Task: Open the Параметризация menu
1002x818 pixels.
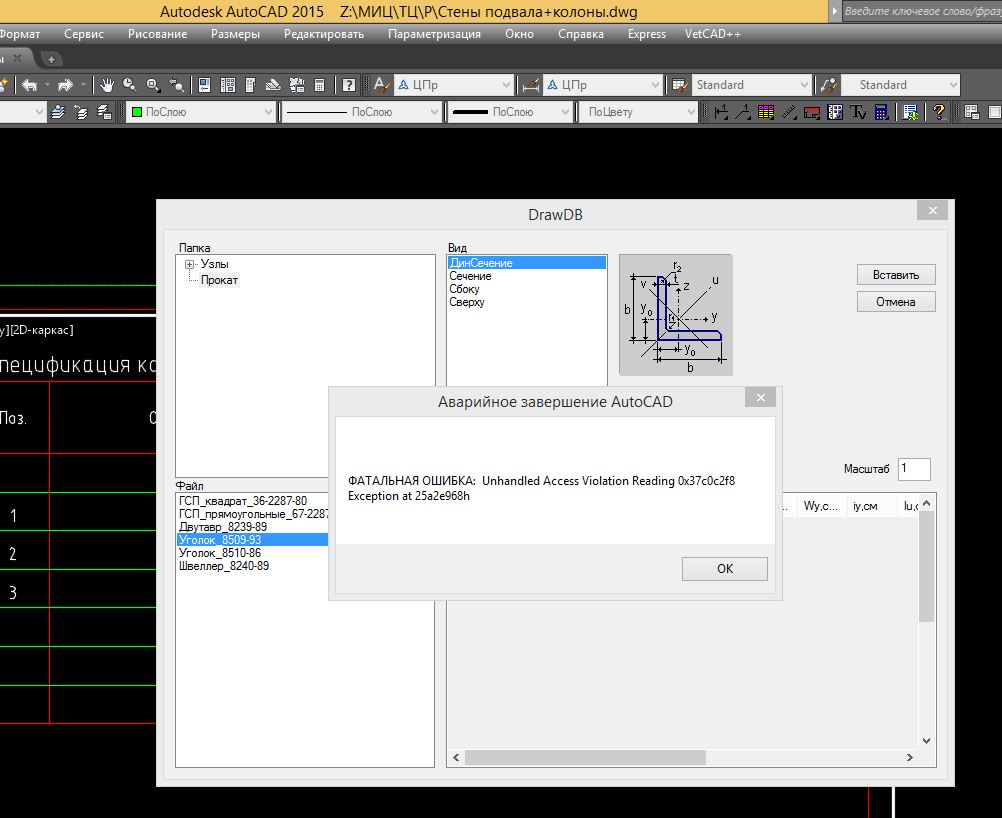Action: click(435, 34)
